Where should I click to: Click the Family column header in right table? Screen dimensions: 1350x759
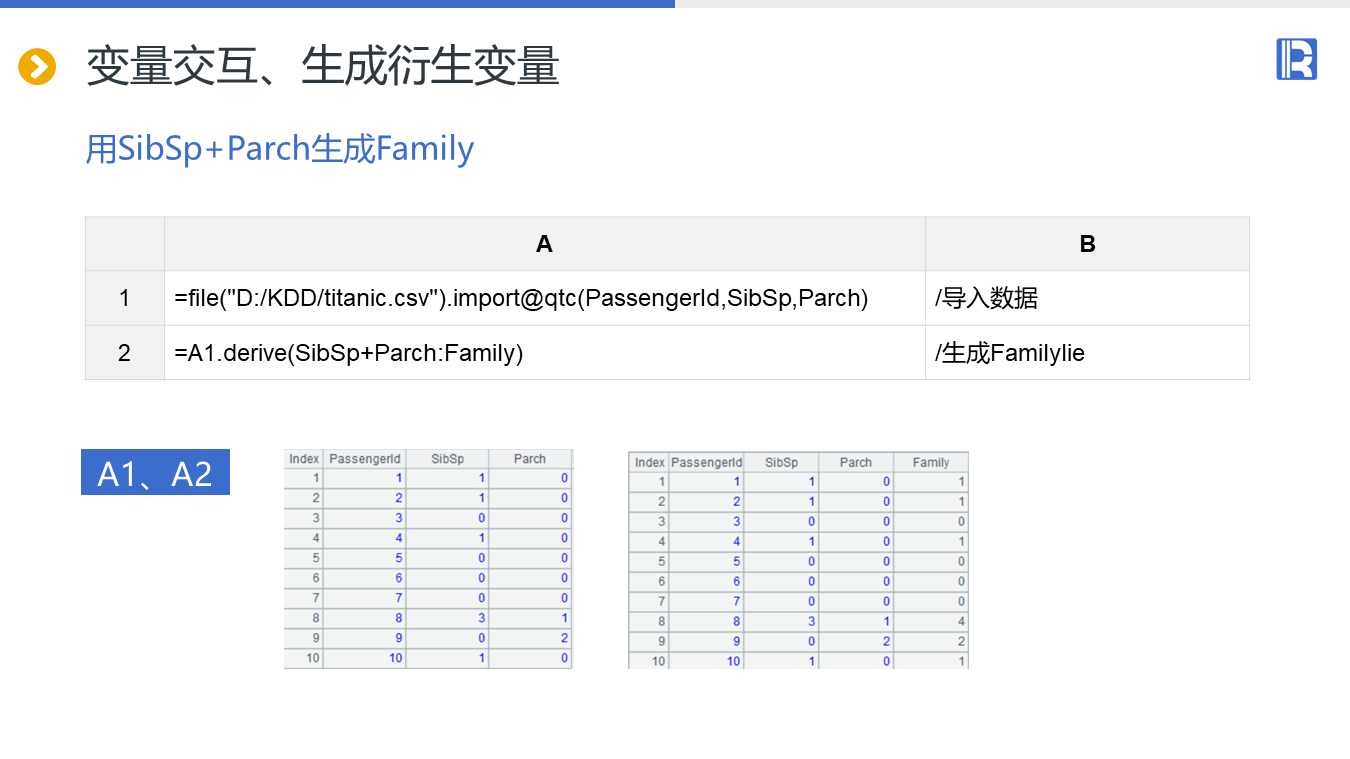(x=930, y=462)
